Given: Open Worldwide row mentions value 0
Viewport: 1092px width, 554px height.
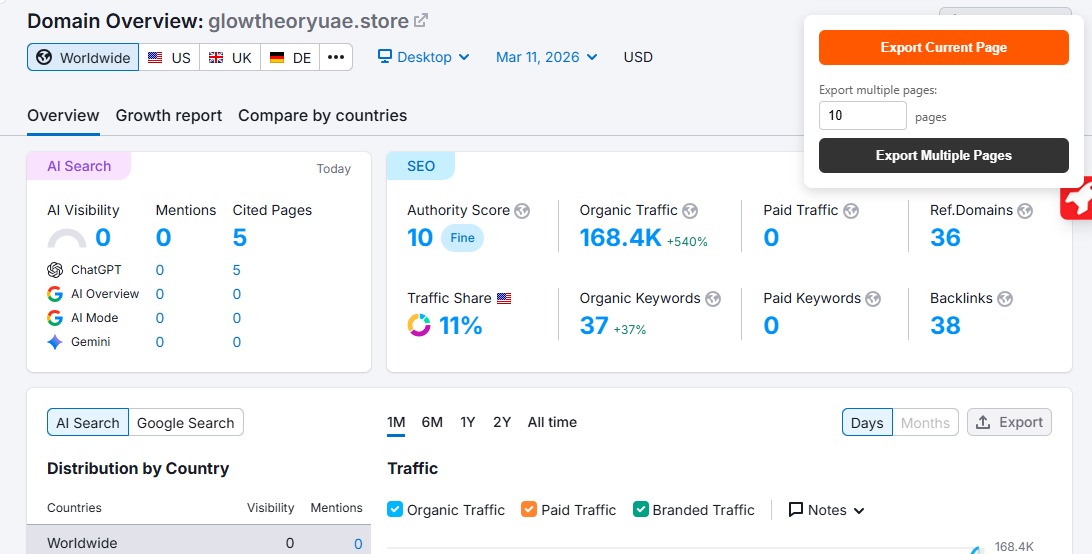Looking at the screenshot, I should coord(358,544).
